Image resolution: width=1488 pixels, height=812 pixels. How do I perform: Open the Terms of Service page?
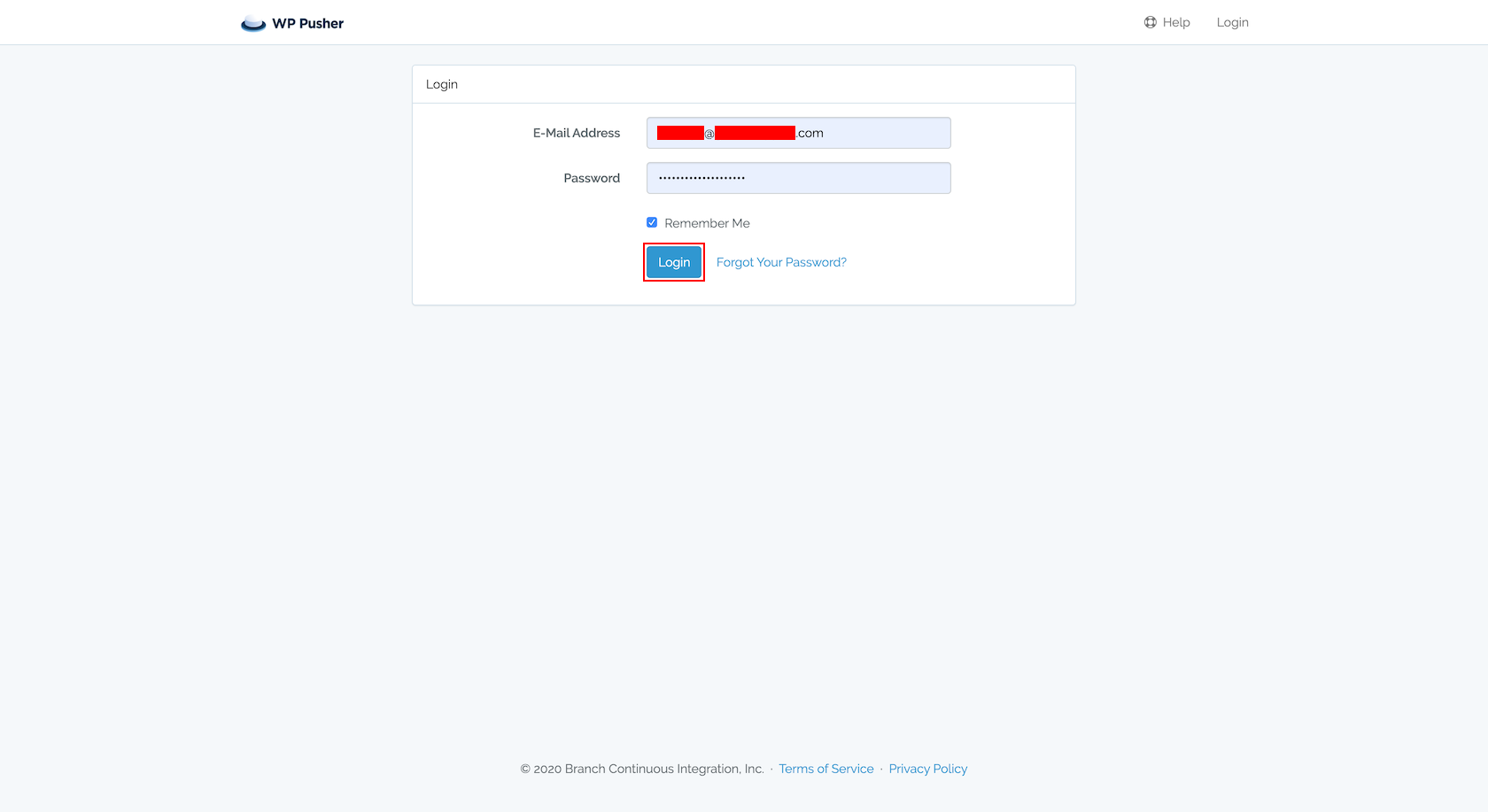click(825, 768)
